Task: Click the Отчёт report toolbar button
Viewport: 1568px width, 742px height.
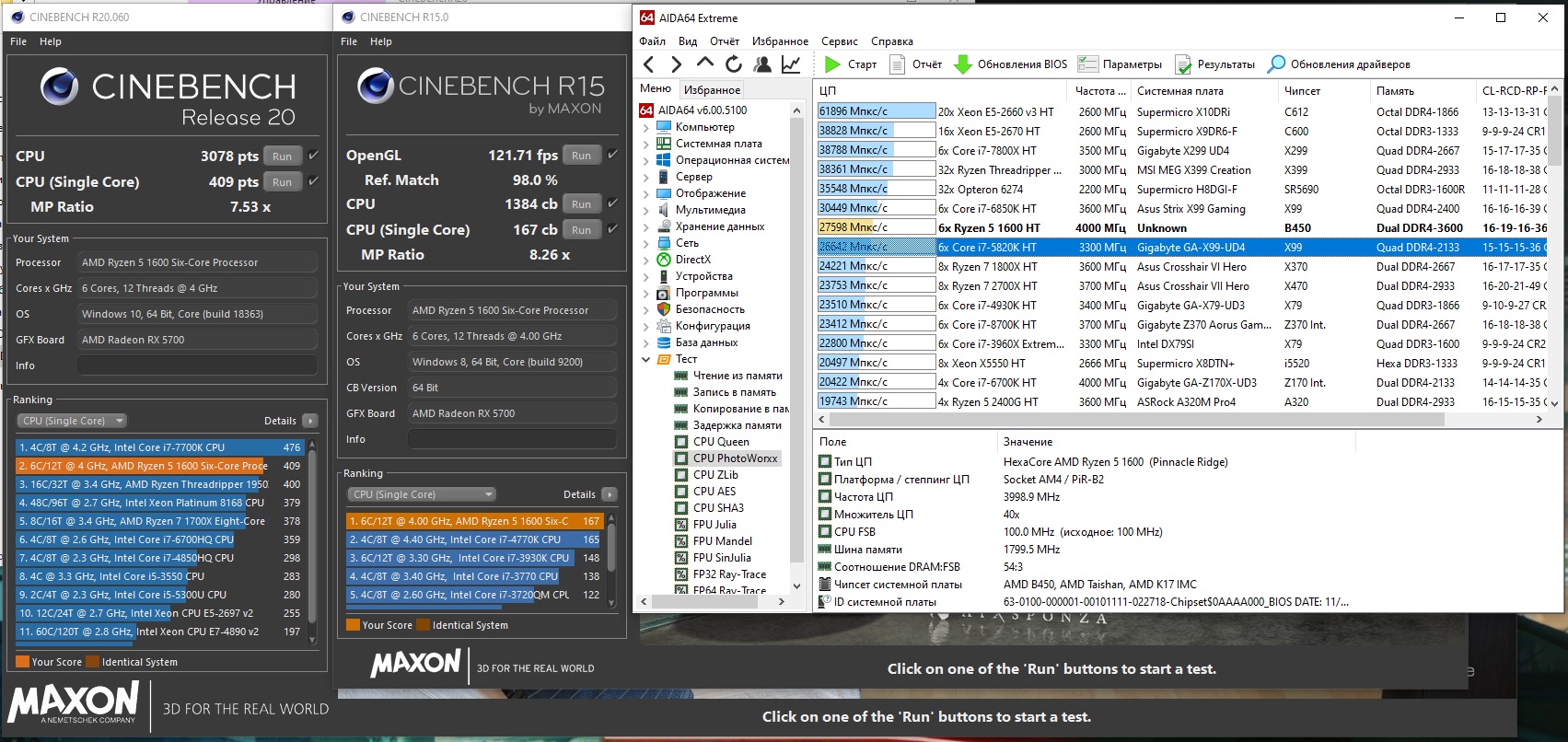Action: 915,64
